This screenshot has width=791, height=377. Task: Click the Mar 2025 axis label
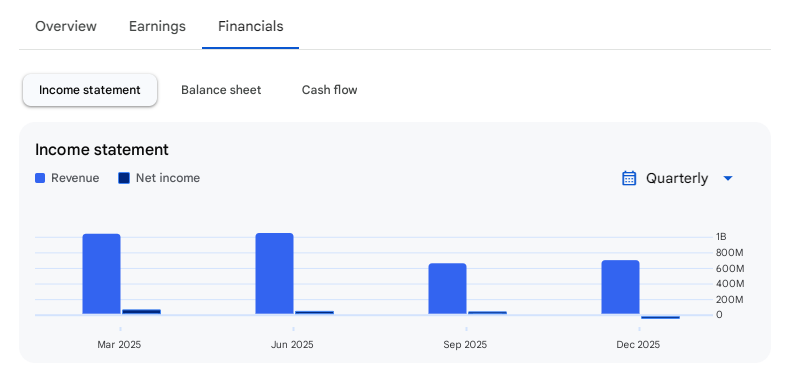click(120, 345)
